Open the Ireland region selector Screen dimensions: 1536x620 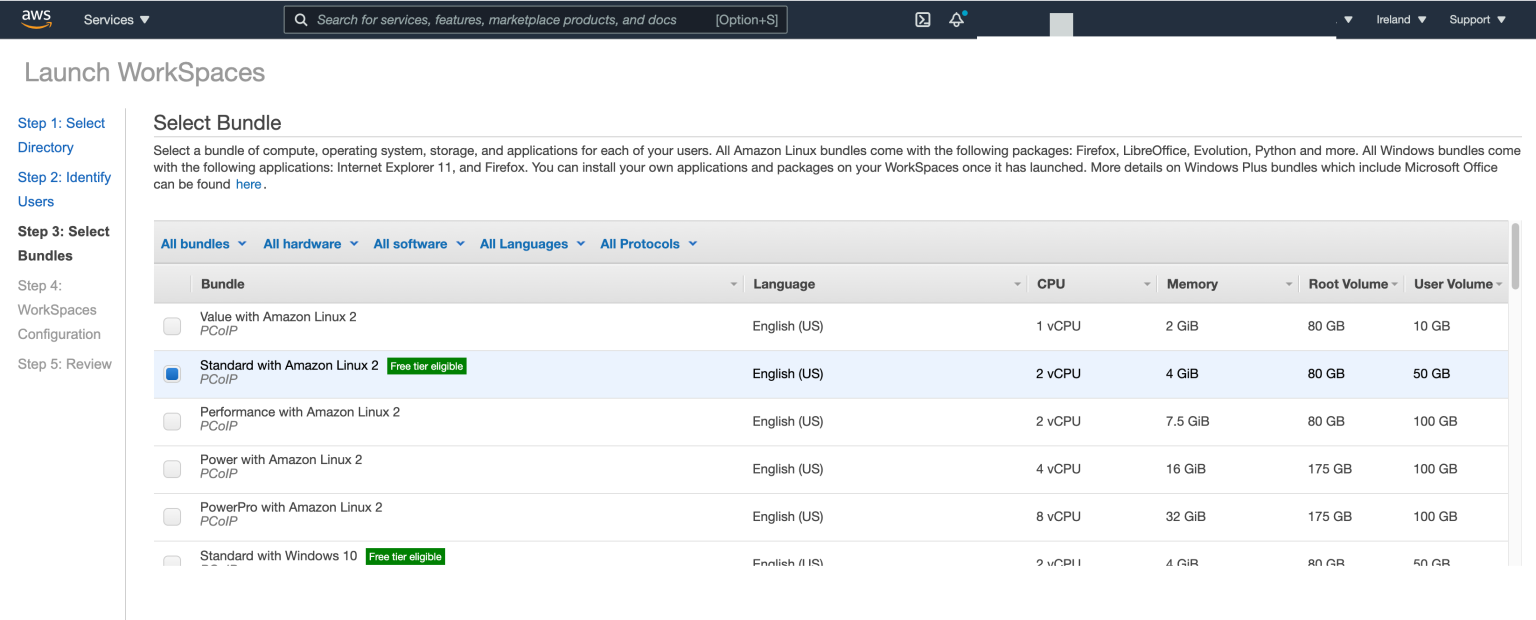pos(1401,20)
